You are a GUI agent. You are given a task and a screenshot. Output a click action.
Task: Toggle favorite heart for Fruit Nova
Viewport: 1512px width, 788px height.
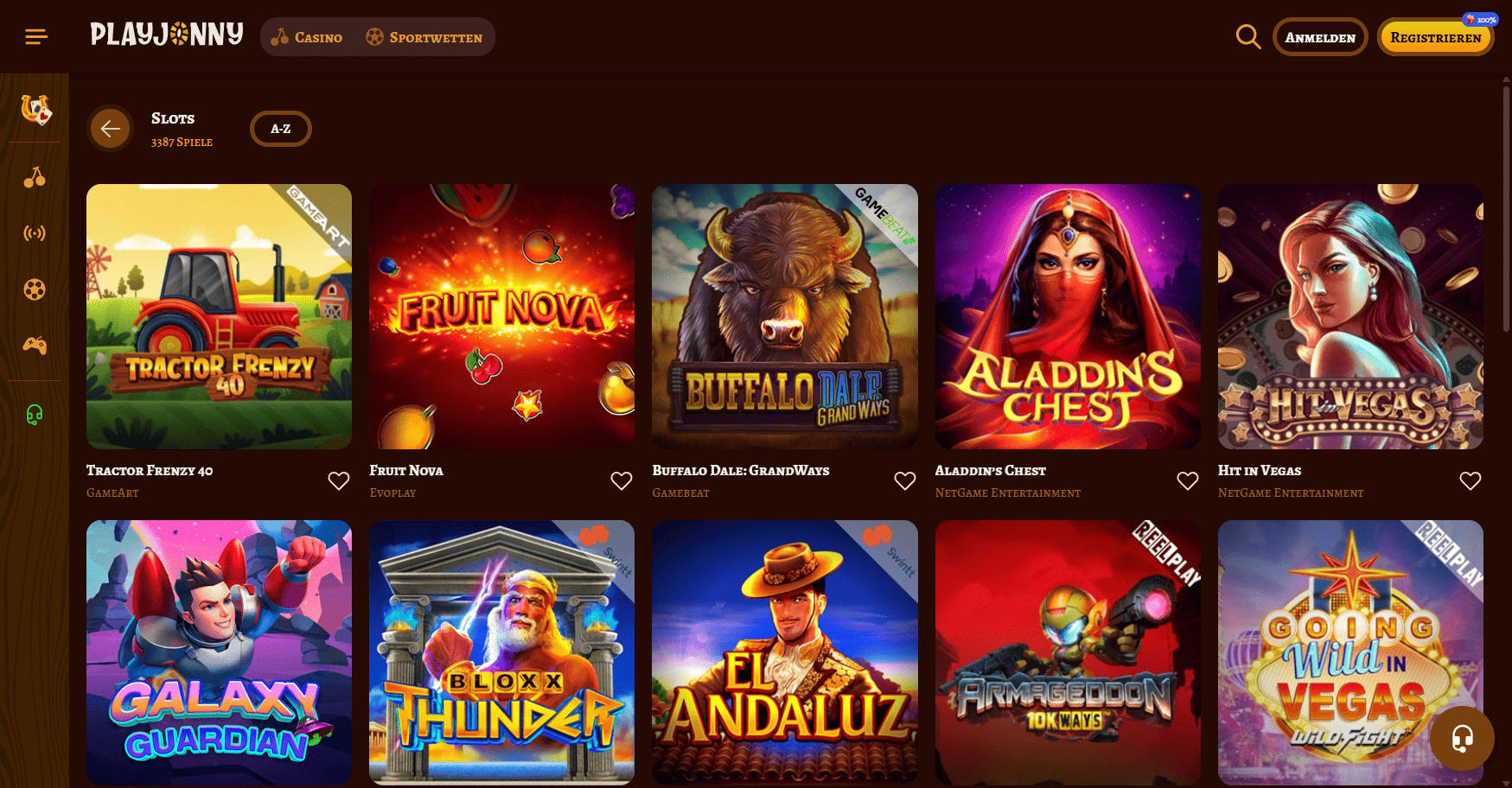click(622, 480)
